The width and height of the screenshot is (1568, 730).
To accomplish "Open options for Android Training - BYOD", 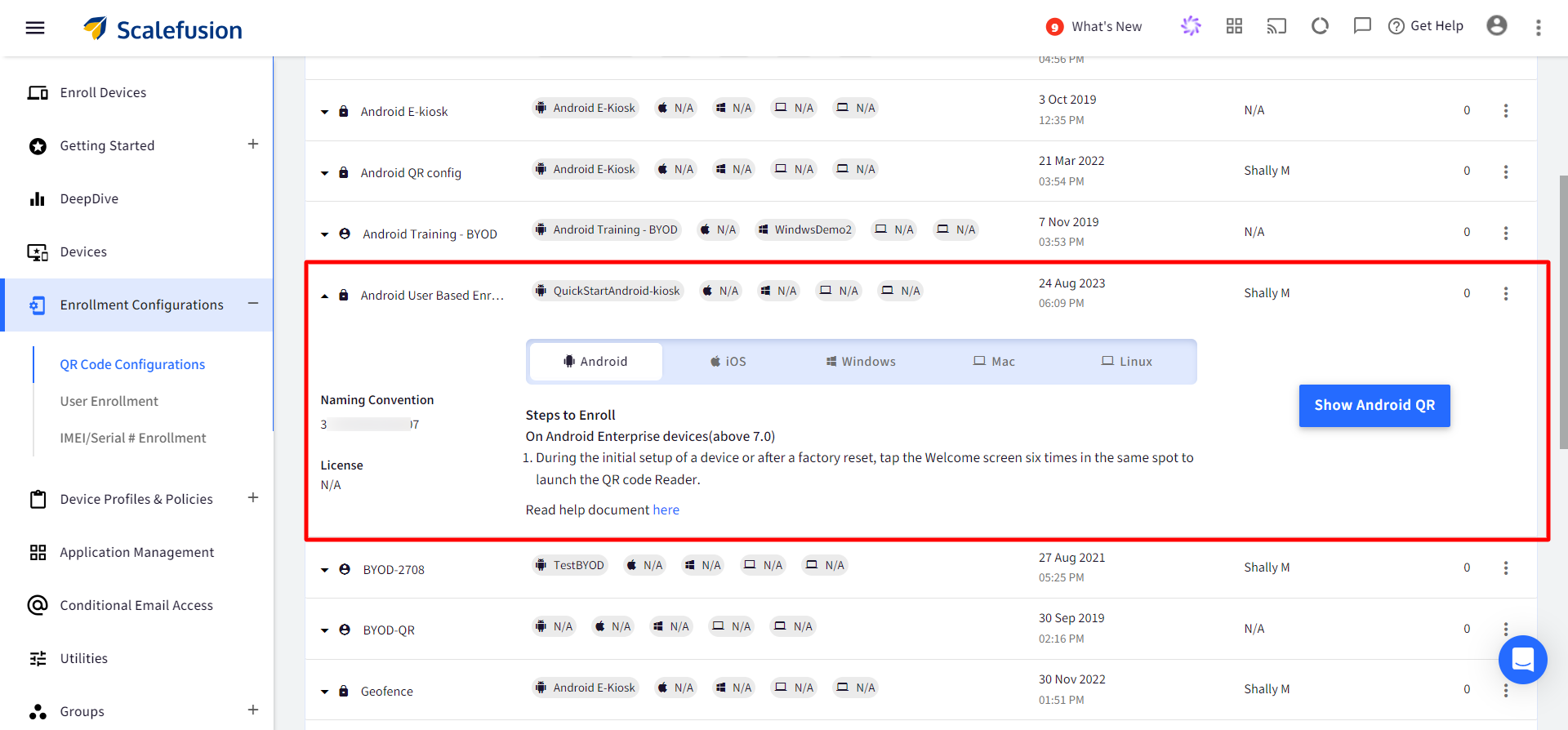I will click(x=1506, y=233).
